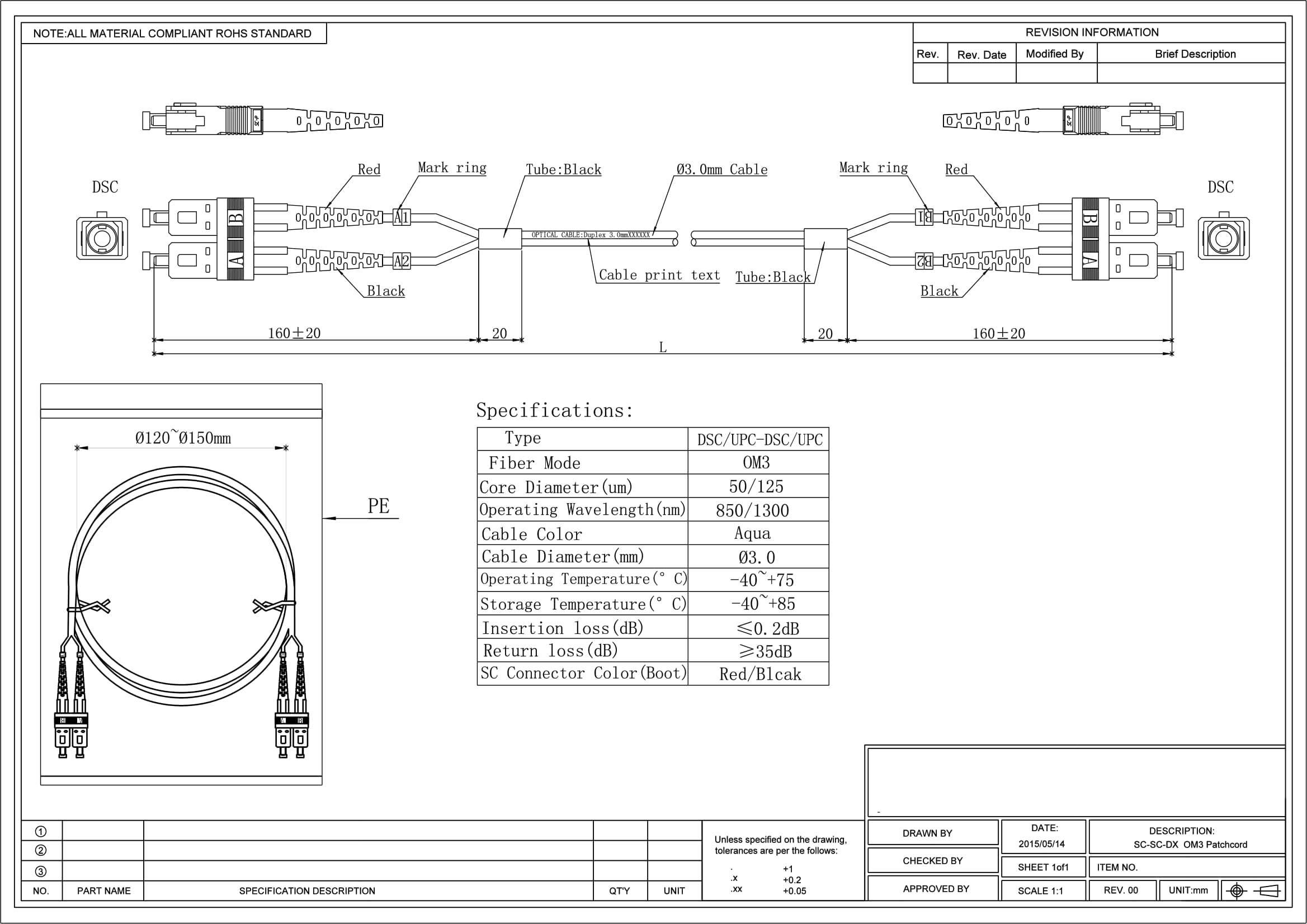Screen dimensions: 1307x924
Task: Click the PE packaging material label
Action: (x=379, y=506)
